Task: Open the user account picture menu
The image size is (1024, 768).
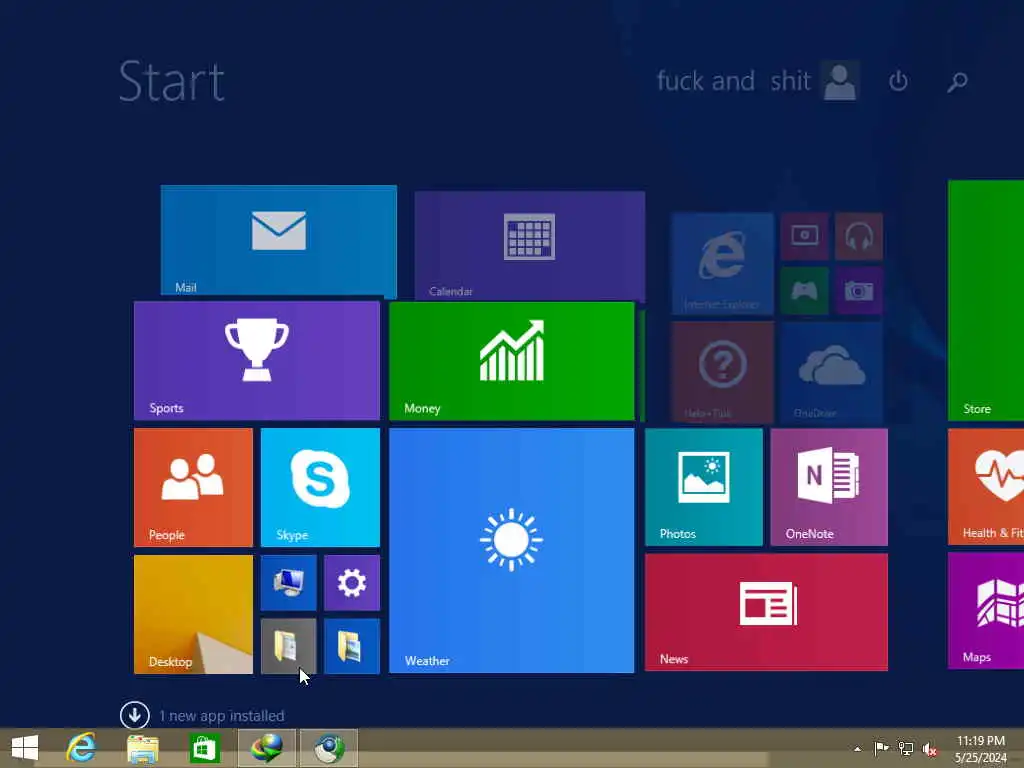Action: coord(840,81)
